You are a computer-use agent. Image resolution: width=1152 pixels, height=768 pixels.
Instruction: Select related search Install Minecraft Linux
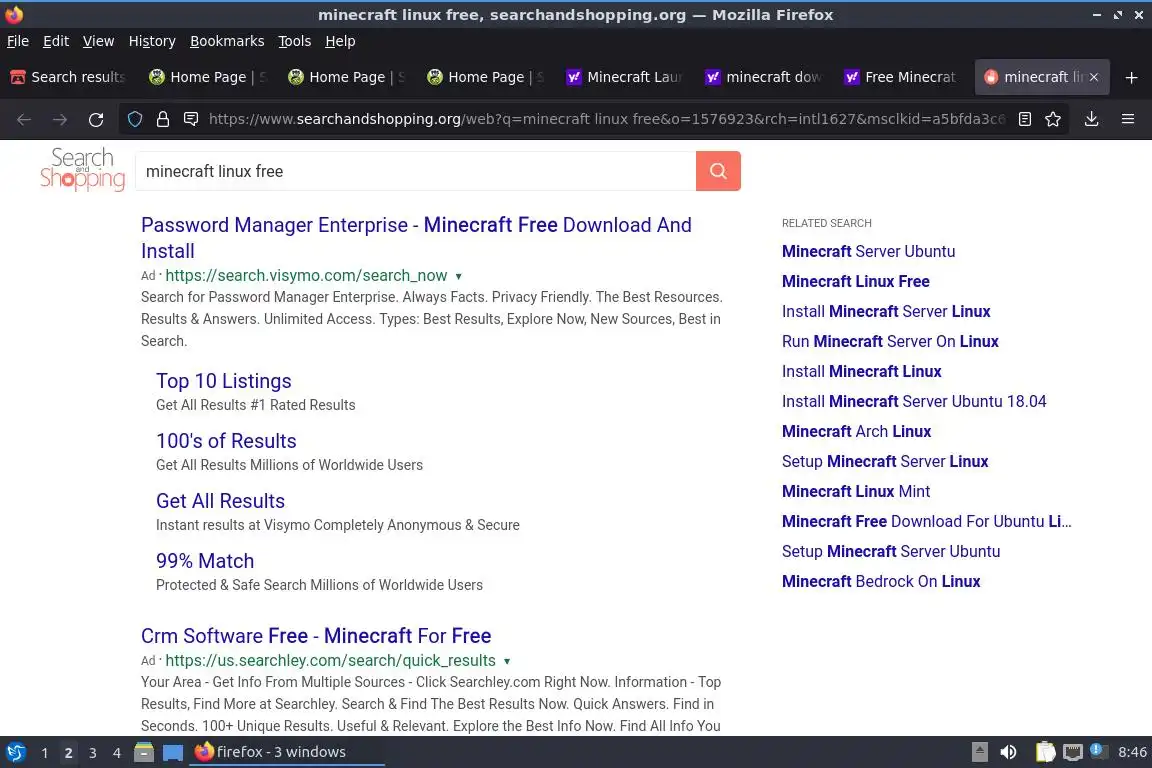[x=862, y=372]
